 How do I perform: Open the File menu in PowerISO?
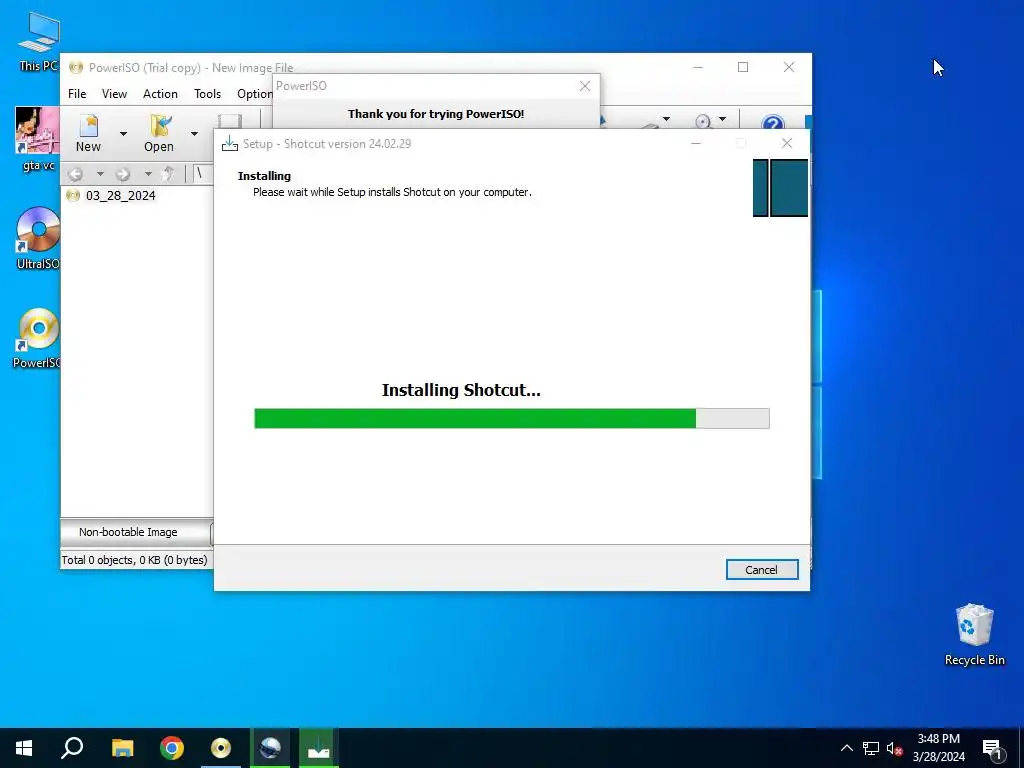tap(77, 93)
